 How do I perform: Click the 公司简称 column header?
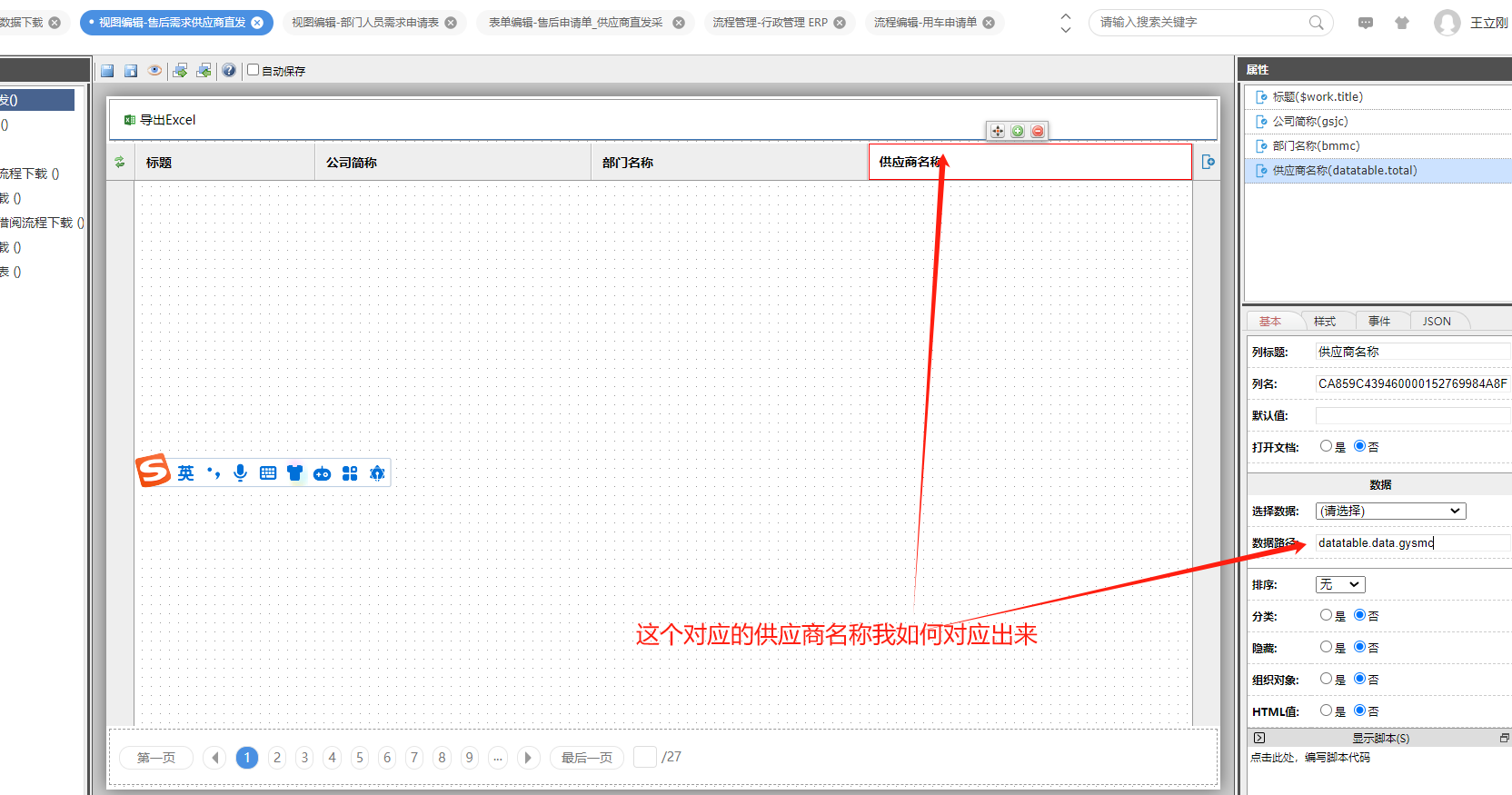[x=453, y=162]
